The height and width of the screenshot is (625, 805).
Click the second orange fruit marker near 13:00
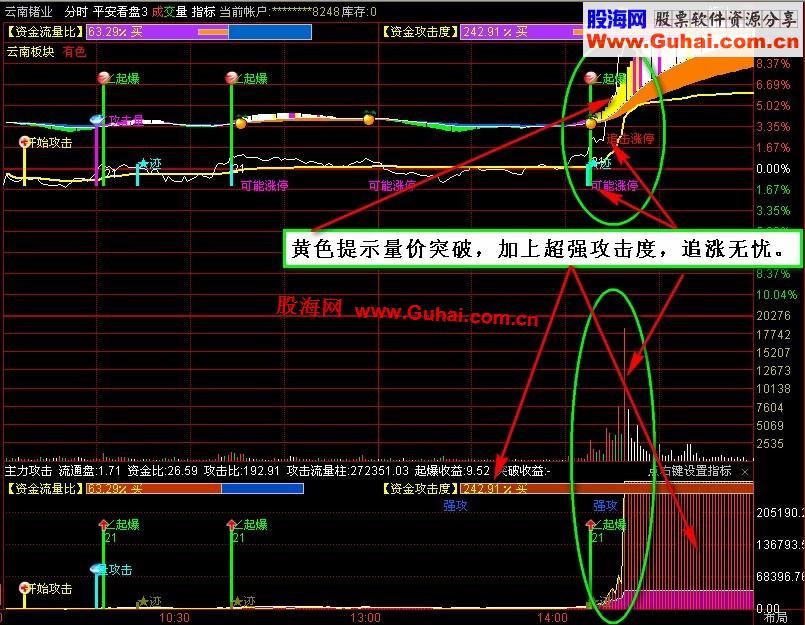[368, 119]
